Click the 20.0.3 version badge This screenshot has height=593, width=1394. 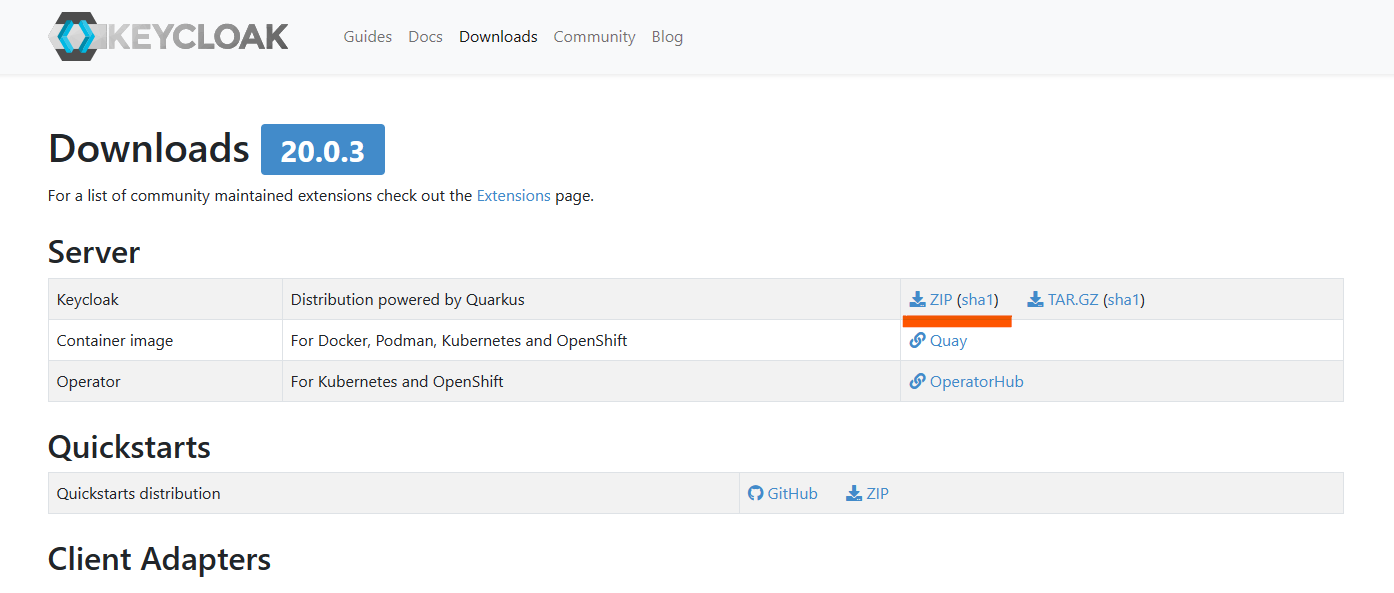click(323, 150)
